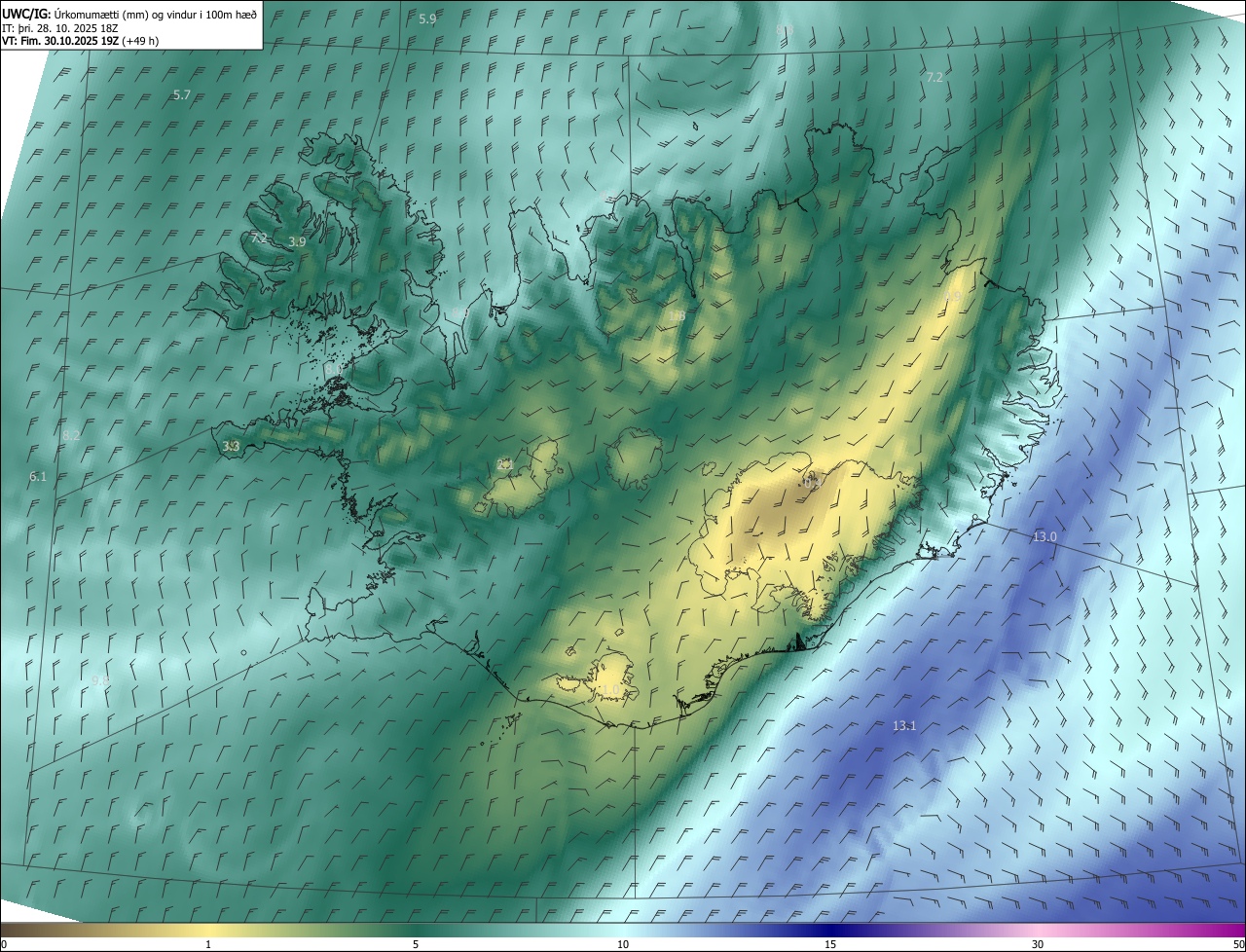Select the 5.7 value label northwest of Iceland

(182, 94)
